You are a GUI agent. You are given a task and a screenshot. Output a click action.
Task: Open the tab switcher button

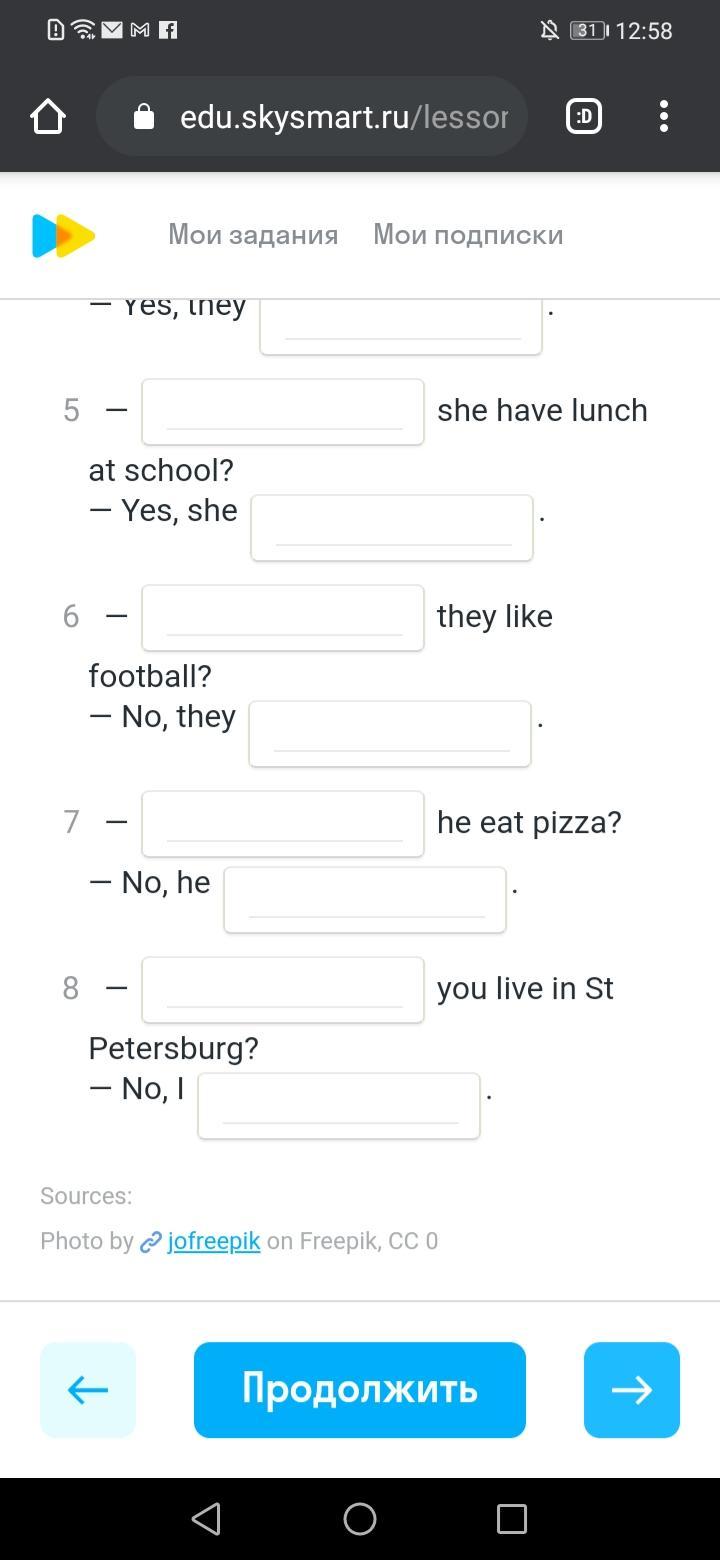tap(584, 117)
